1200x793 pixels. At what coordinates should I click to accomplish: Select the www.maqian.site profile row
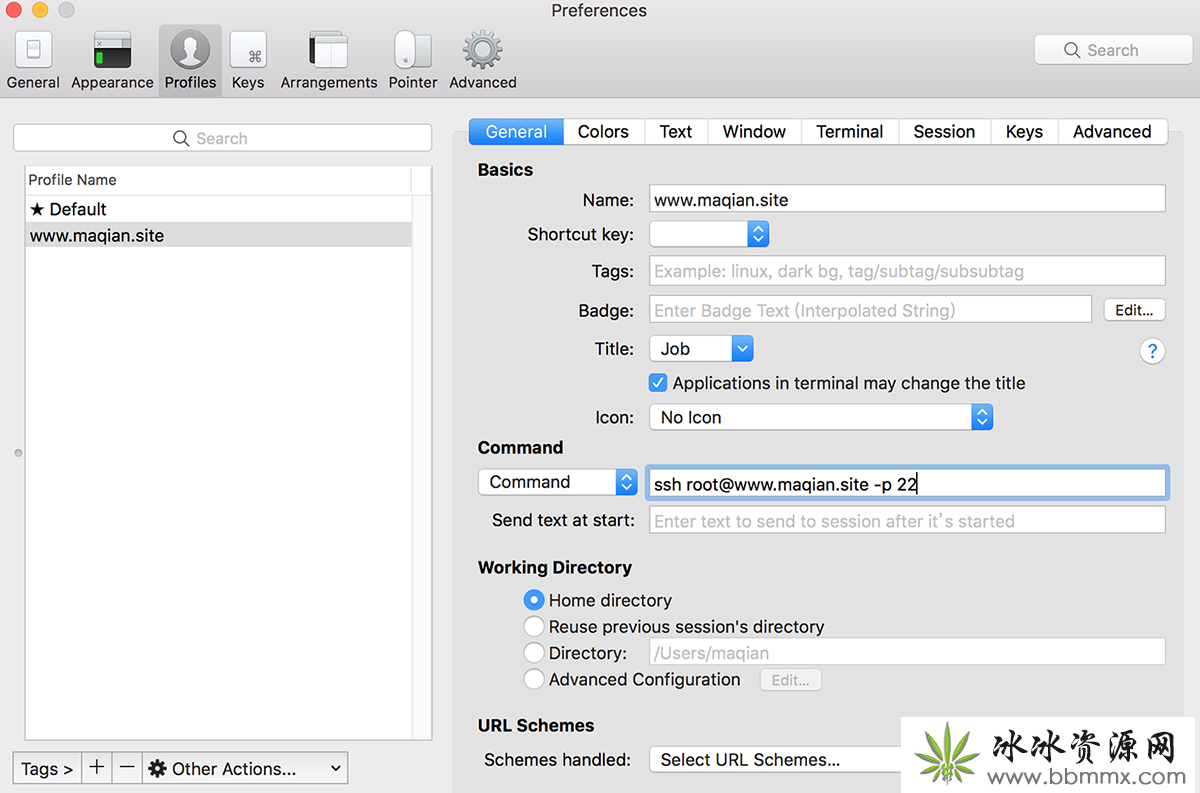218,236
